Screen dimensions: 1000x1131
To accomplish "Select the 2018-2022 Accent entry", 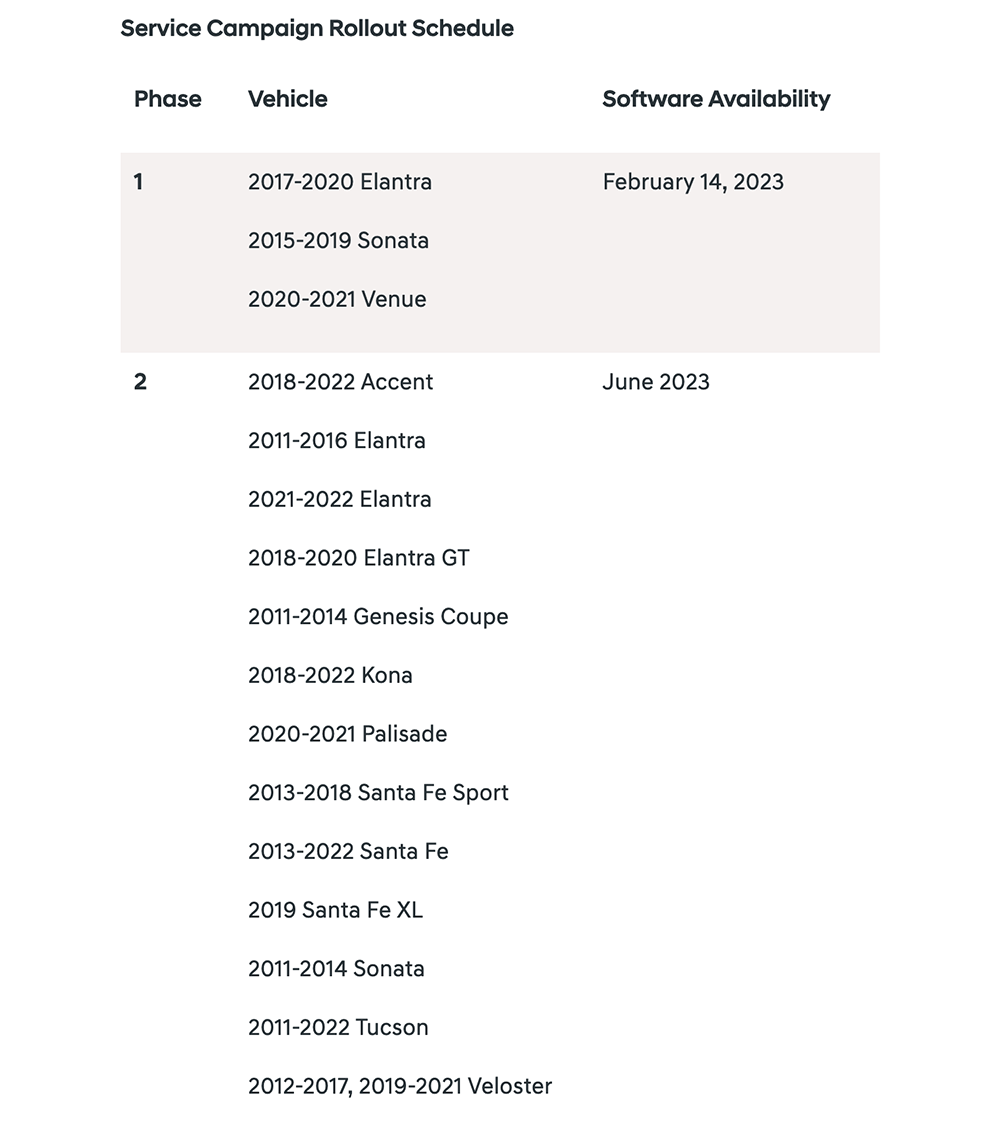I will [341, 382].
